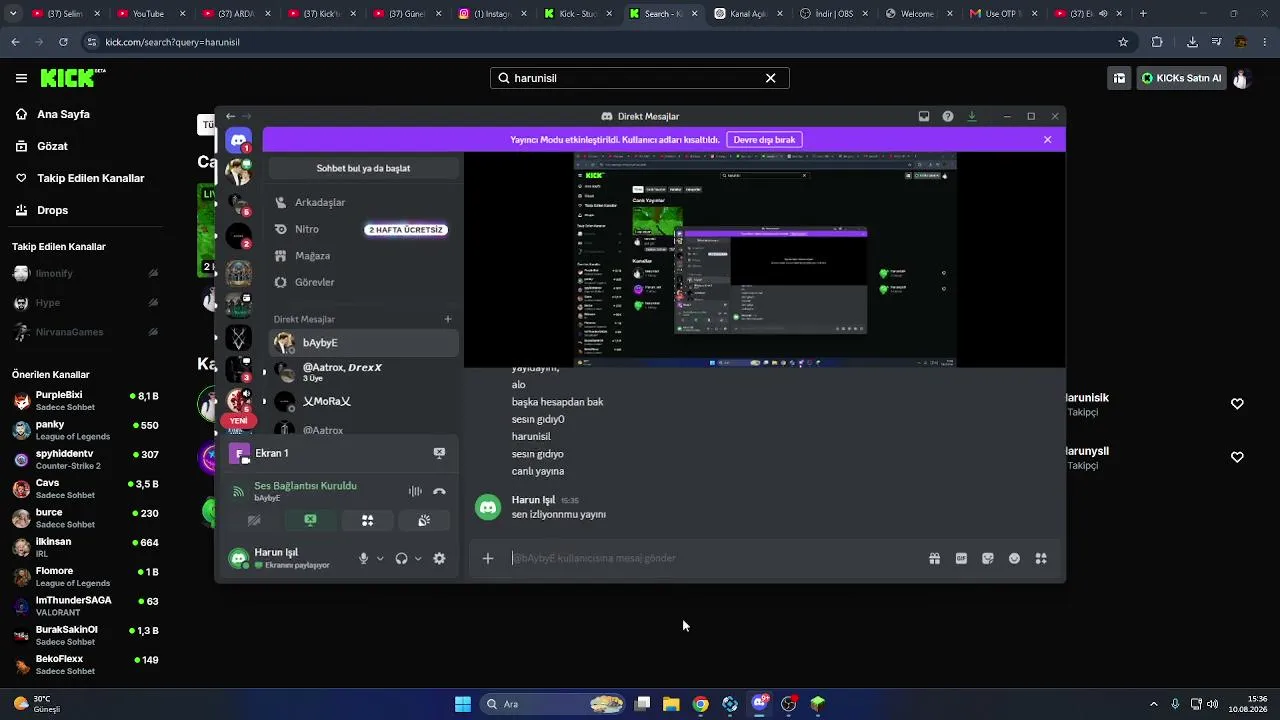Show hidden system tray icons
Screen dimensions: 1280x720
1153,704
